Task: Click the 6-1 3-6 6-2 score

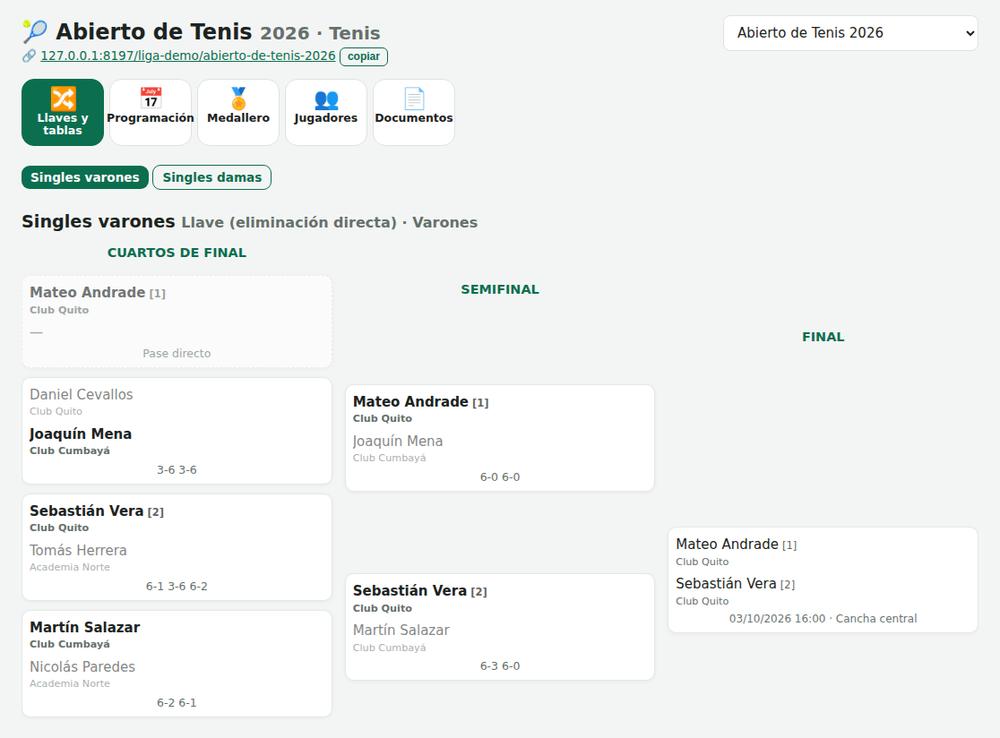Action: pyautogui.click(x=177, y=586)
